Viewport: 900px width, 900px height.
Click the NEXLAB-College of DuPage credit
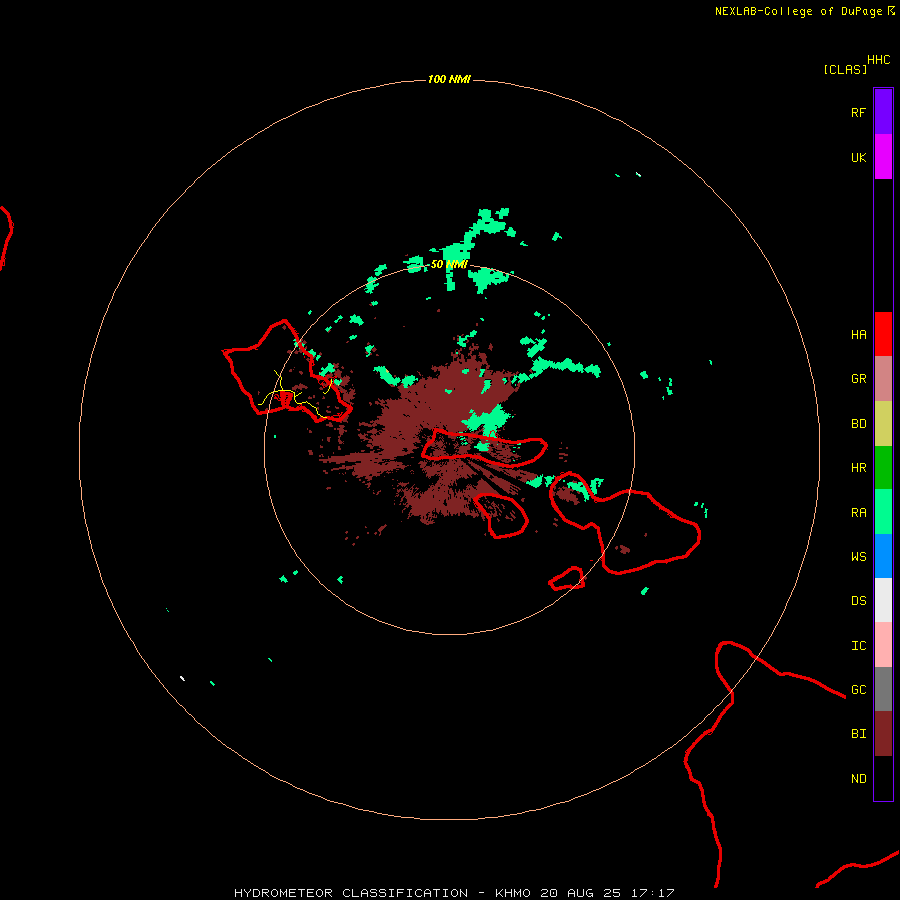coord(798,11)
